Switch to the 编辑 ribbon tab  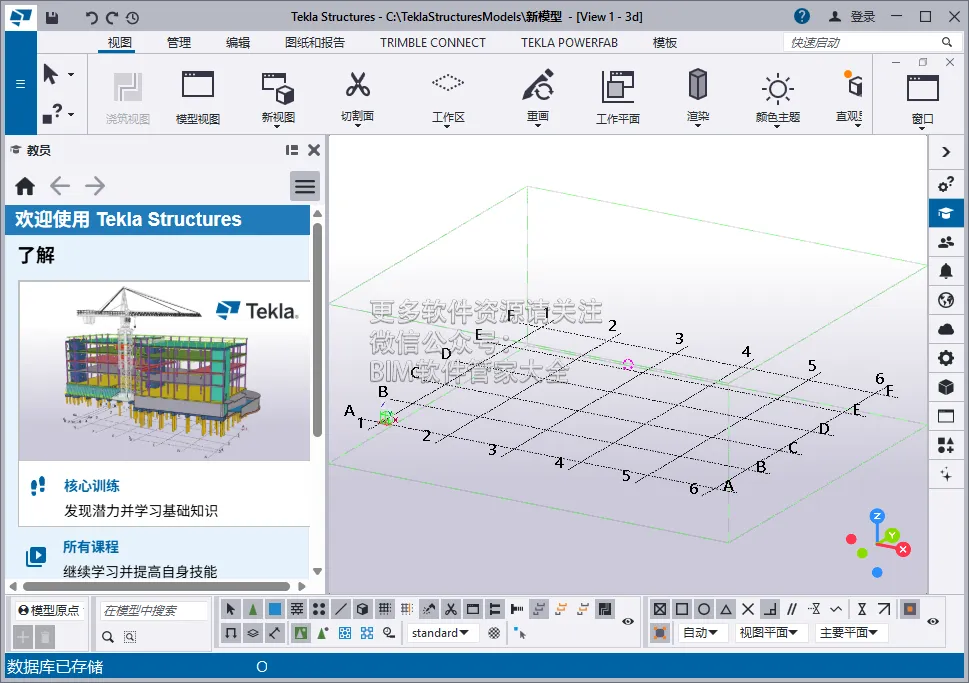pyautogui.click(x=238, y=43)
